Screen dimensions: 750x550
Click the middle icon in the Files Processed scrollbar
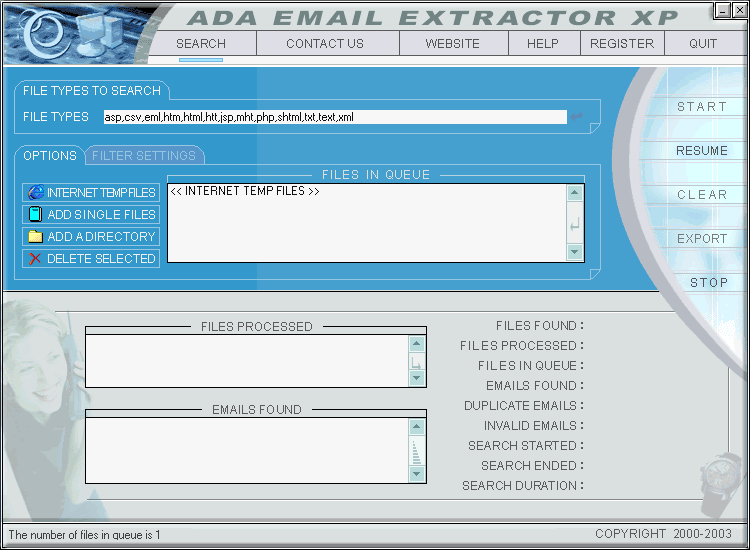click(x=416, y=363)
